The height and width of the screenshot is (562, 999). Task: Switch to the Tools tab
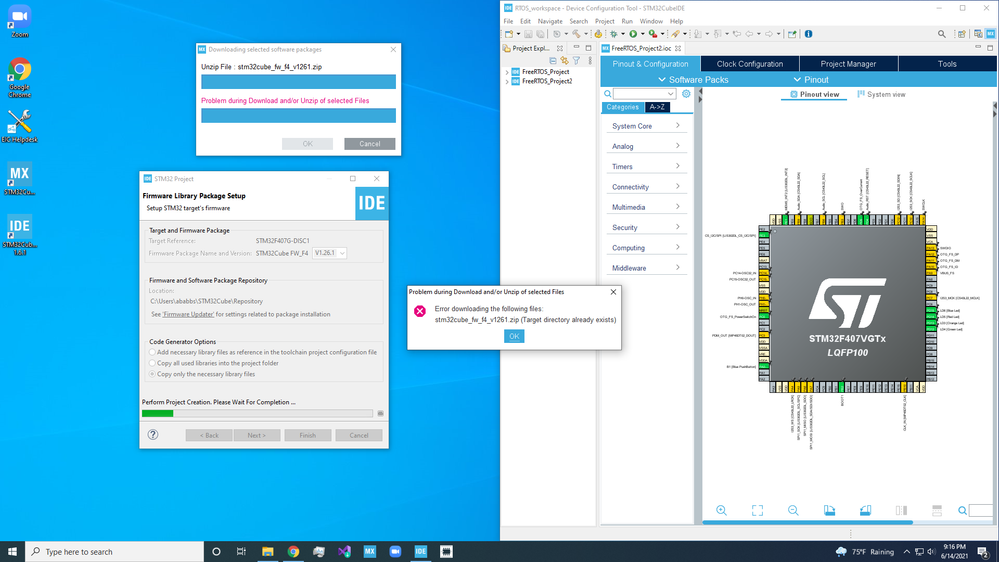947,64
